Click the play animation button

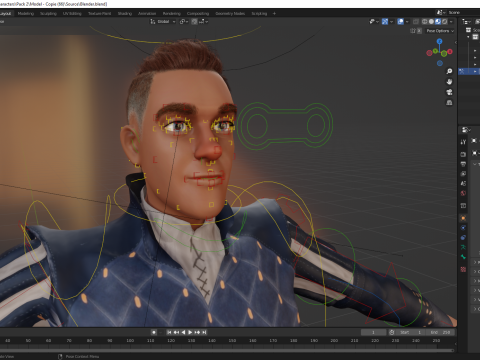[x=190, y=332]
